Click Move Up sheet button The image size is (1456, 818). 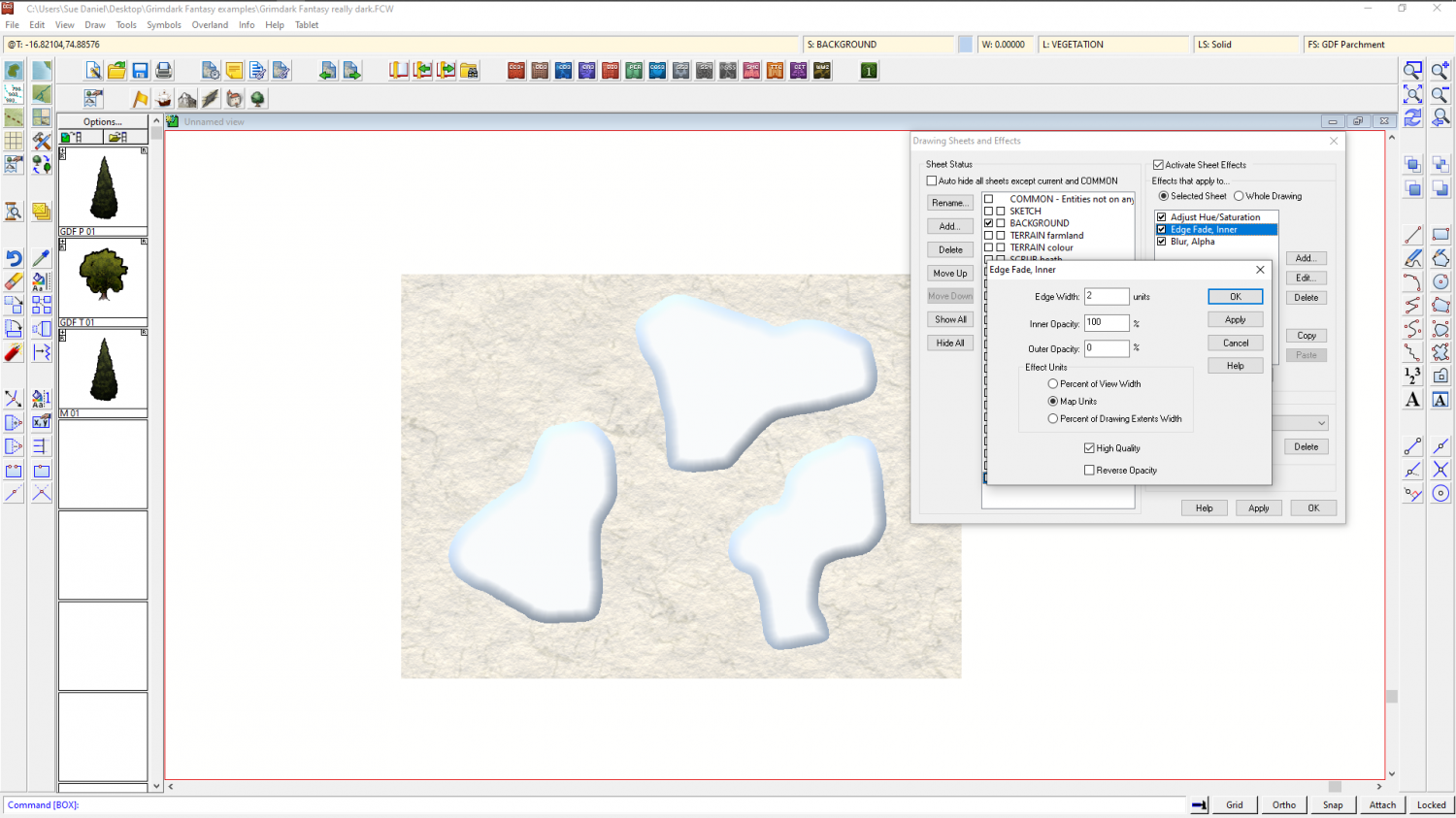tap(950, 274)
